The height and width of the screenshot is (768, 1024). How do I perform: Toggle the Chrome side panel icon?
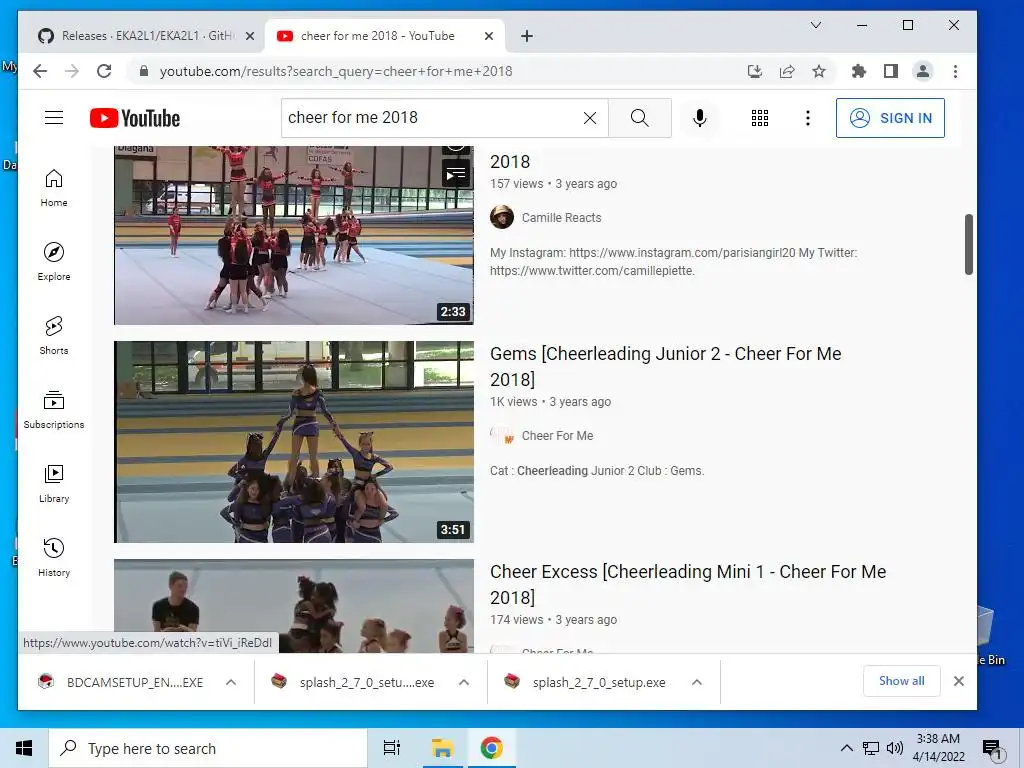[891, 71]
